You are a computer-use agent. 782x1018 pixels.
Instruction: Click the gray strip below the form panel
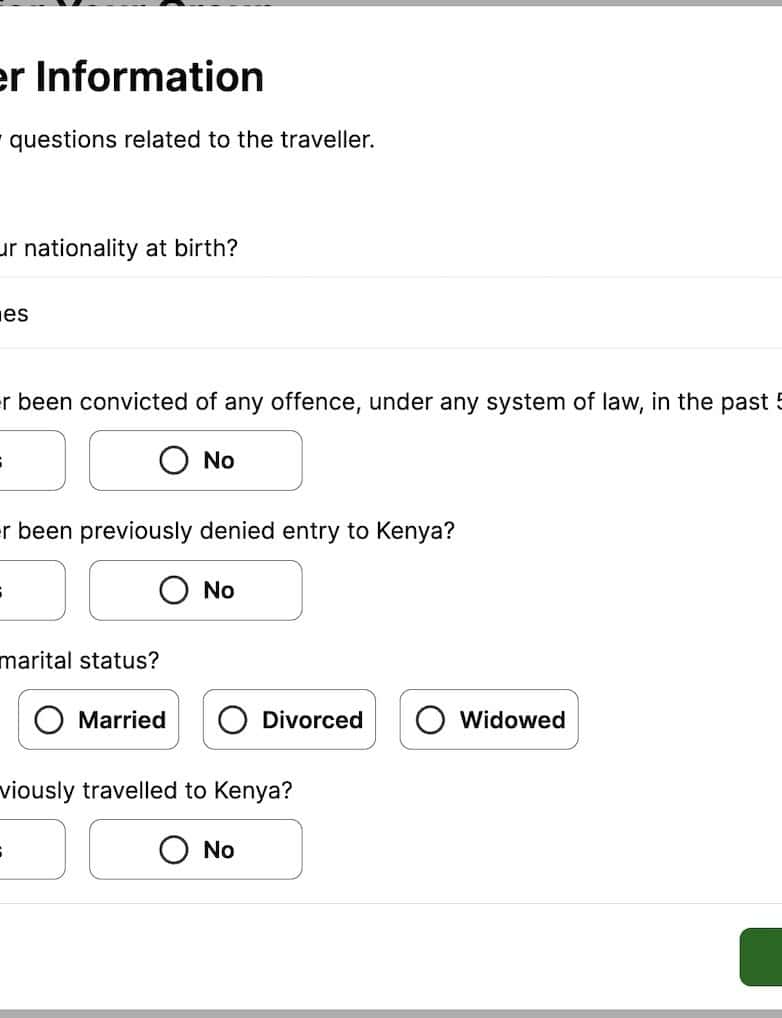coord(390,1013)
